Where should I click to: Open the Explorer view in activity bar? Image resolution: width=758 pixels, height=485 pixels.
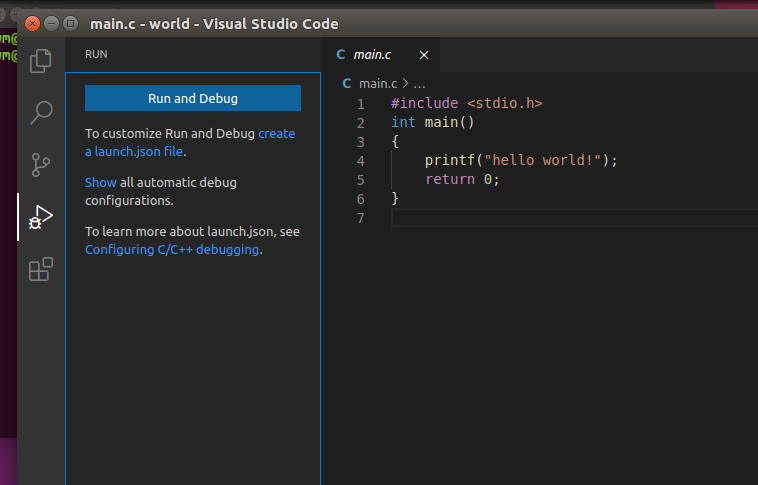[41, 60]
